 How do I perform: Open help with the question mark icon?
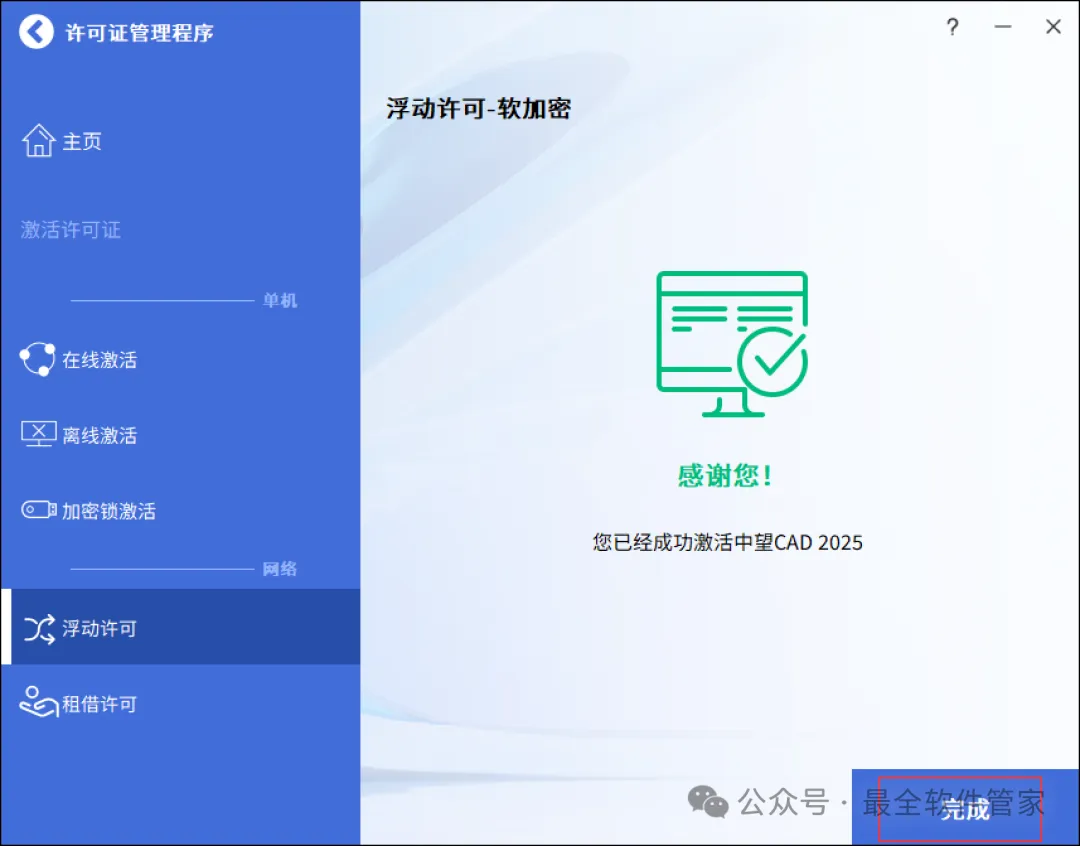[953, 27]
